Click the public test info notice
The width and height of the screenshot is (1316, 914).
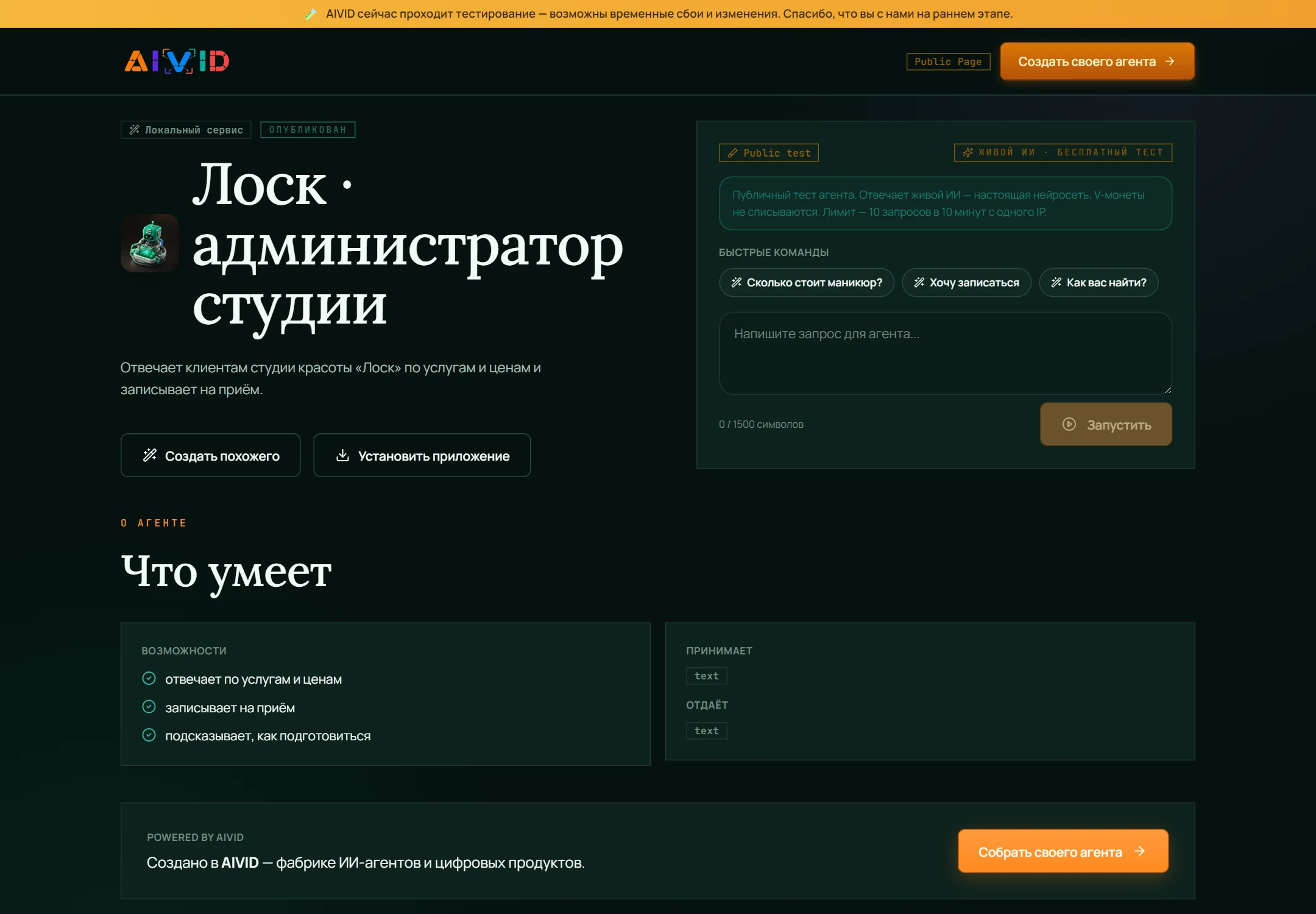coord(946,204)
